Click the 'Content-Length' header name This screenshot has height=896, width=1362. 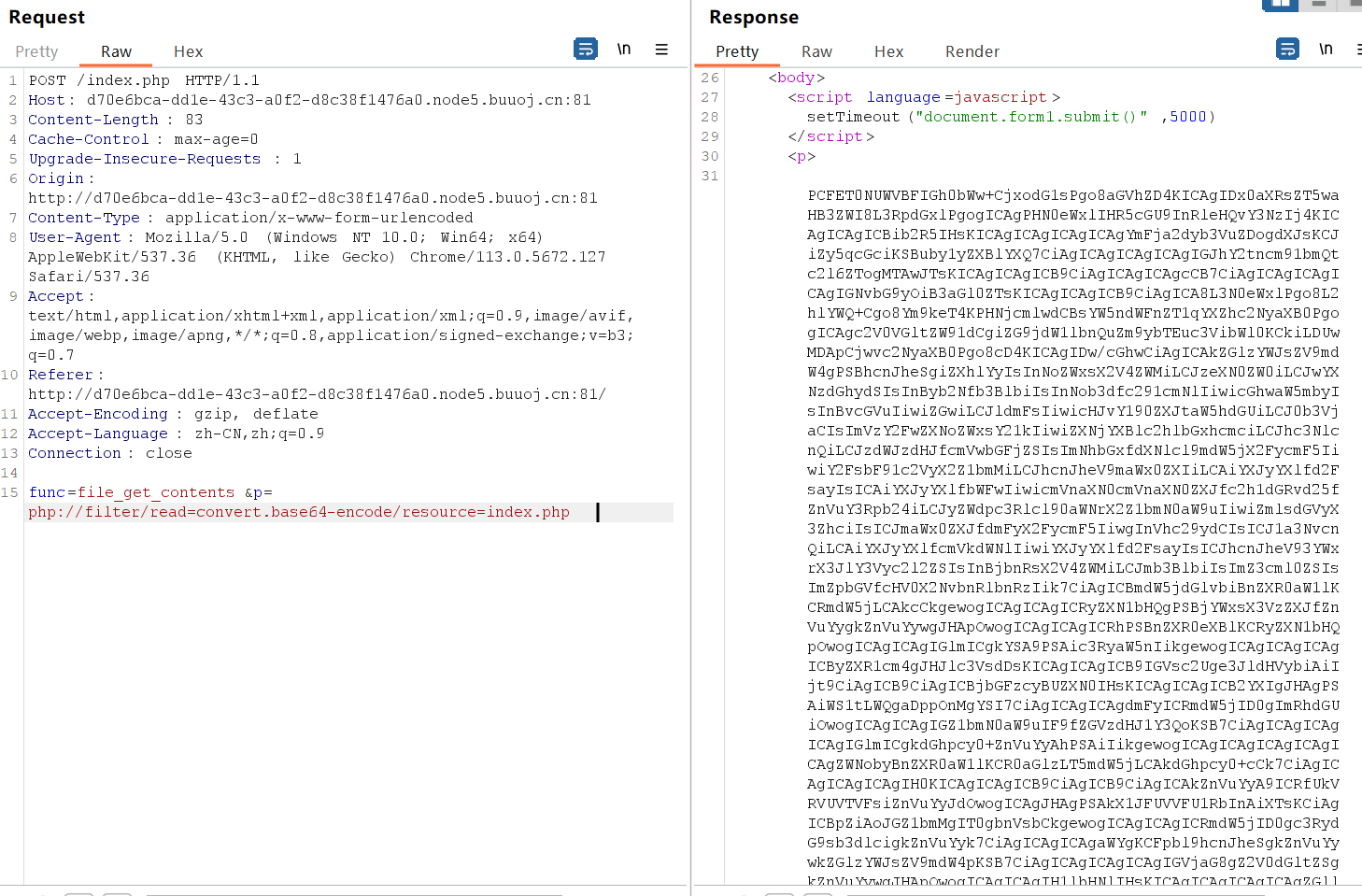pos(93,120)
